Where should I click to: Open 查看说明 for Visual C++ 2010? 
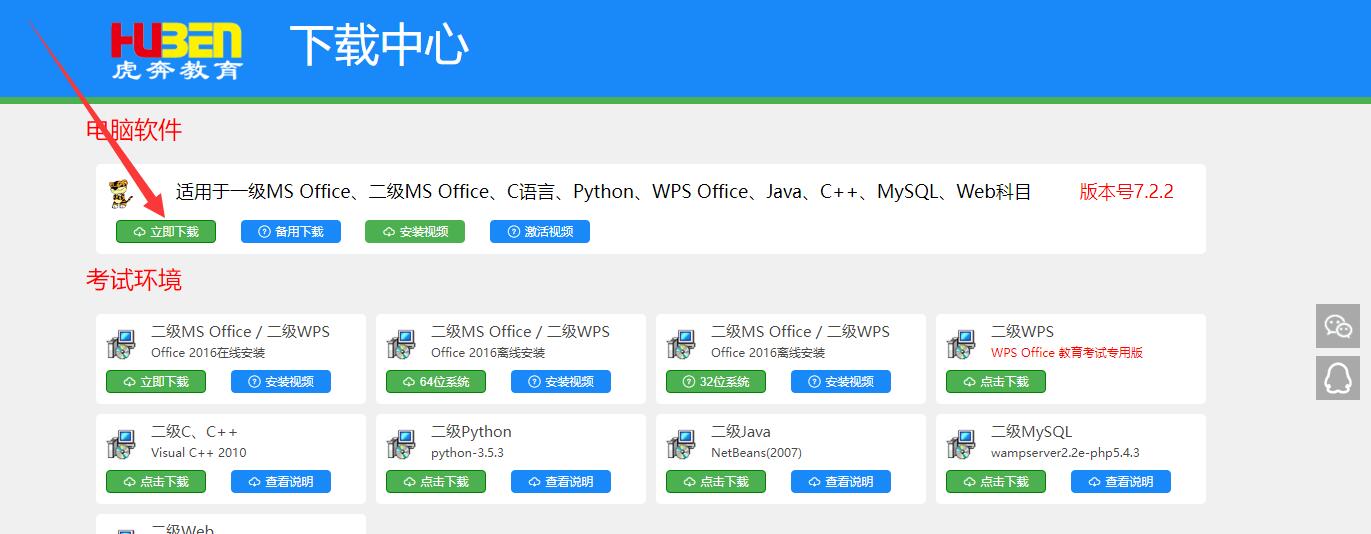pos(281,482)
